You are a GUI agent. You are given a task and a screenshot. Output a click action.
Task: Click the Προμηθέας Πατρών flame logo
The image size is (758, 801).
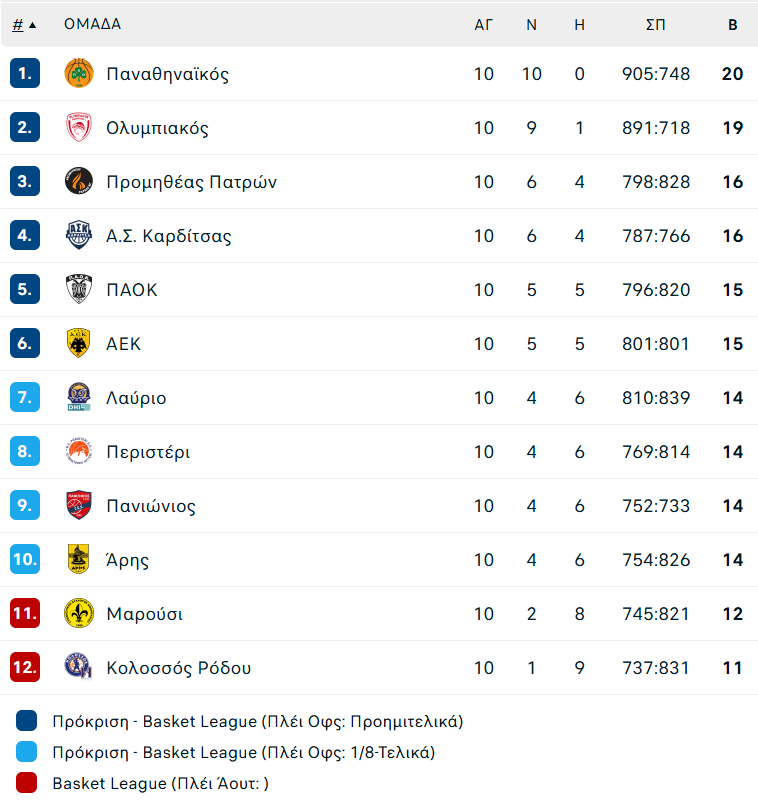(x=79, y=182)
